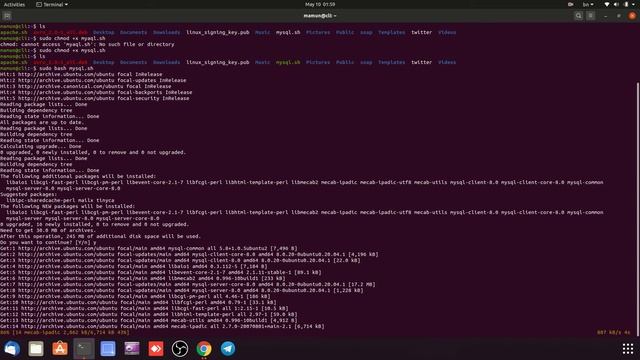The image size is (640, 360).
Task: Click the 'Calculating upgrade... Done' line
Action: tap(40, 146)
